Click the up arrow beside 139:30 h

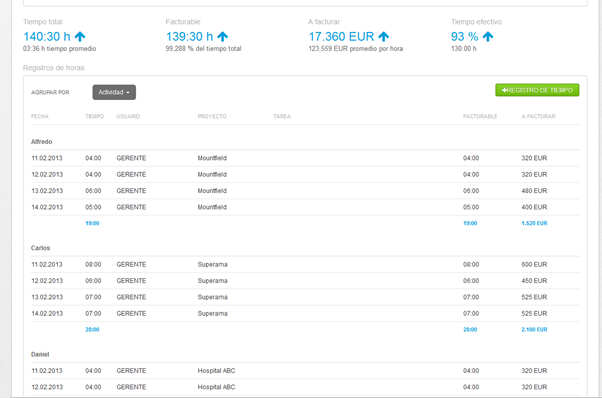click(223, 36)
